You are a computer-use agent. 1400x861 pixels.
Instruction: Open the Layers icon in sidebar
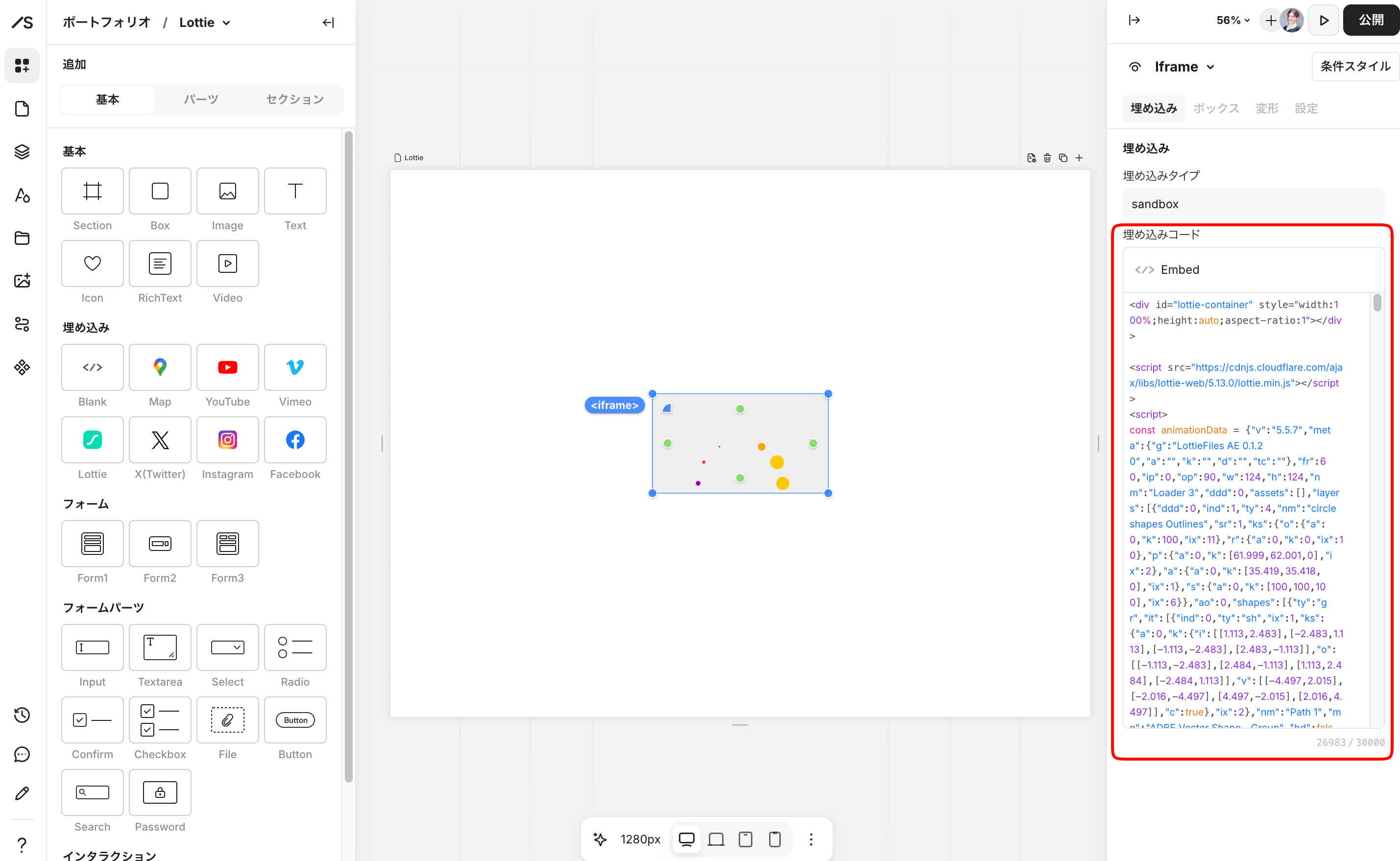pos(22,152)
